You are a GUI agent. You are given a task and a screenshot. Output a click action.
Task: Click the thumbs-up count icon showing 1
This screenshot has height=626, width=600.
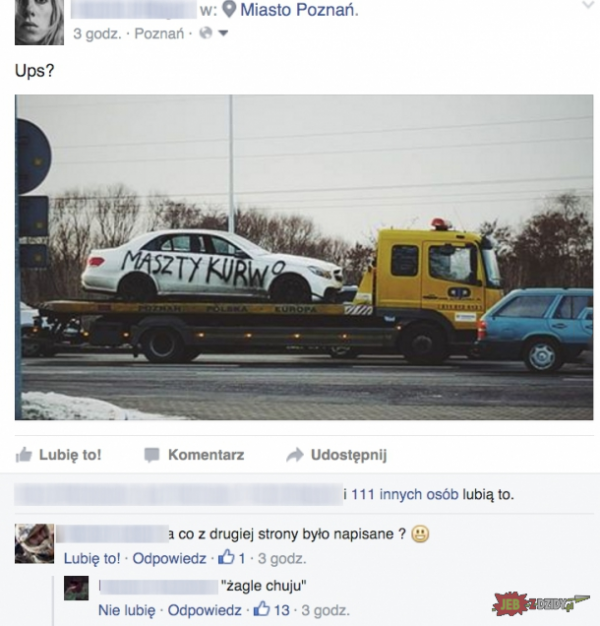pyautogui.click(x=226, y=557)
